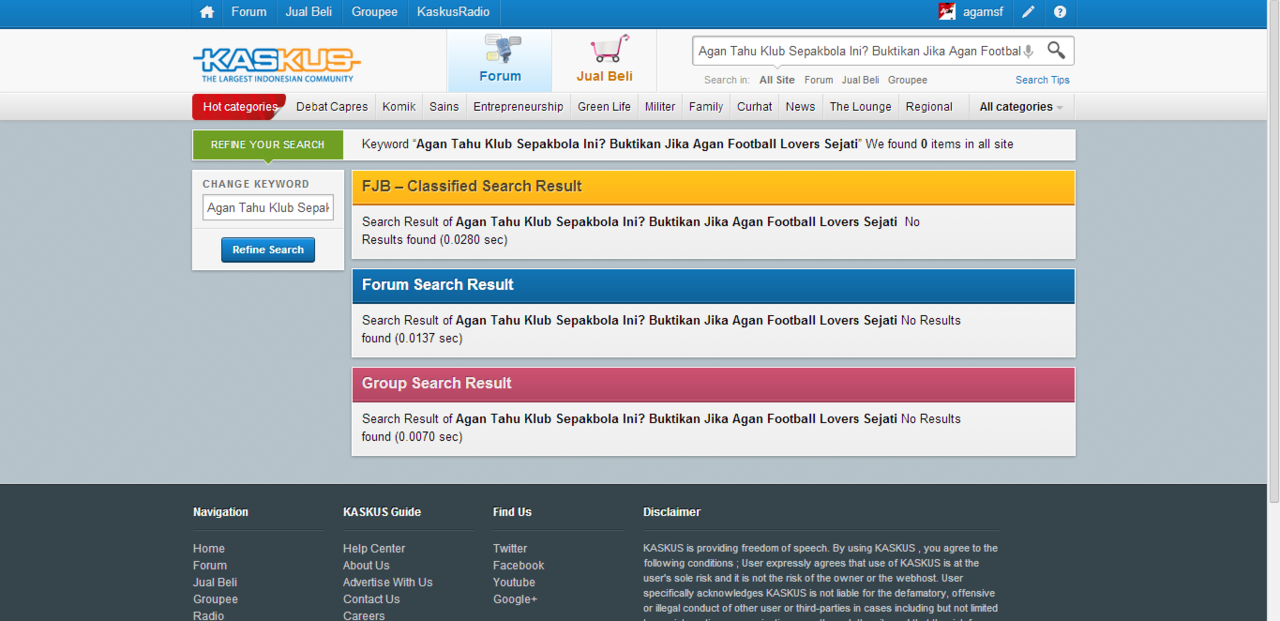
Task: Open Groupee in the top navigation bar
Action: click(375, 12)
